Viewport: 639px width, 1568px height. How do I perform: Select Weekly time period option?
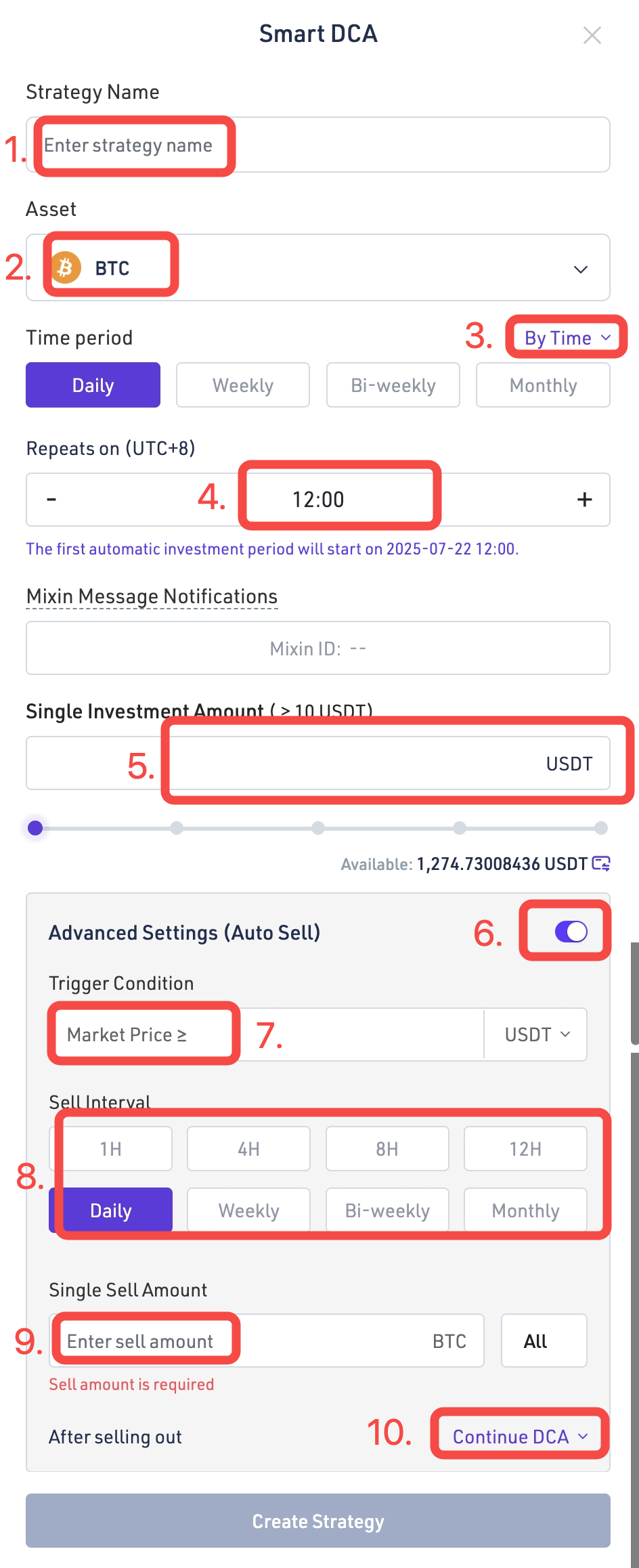243,385
